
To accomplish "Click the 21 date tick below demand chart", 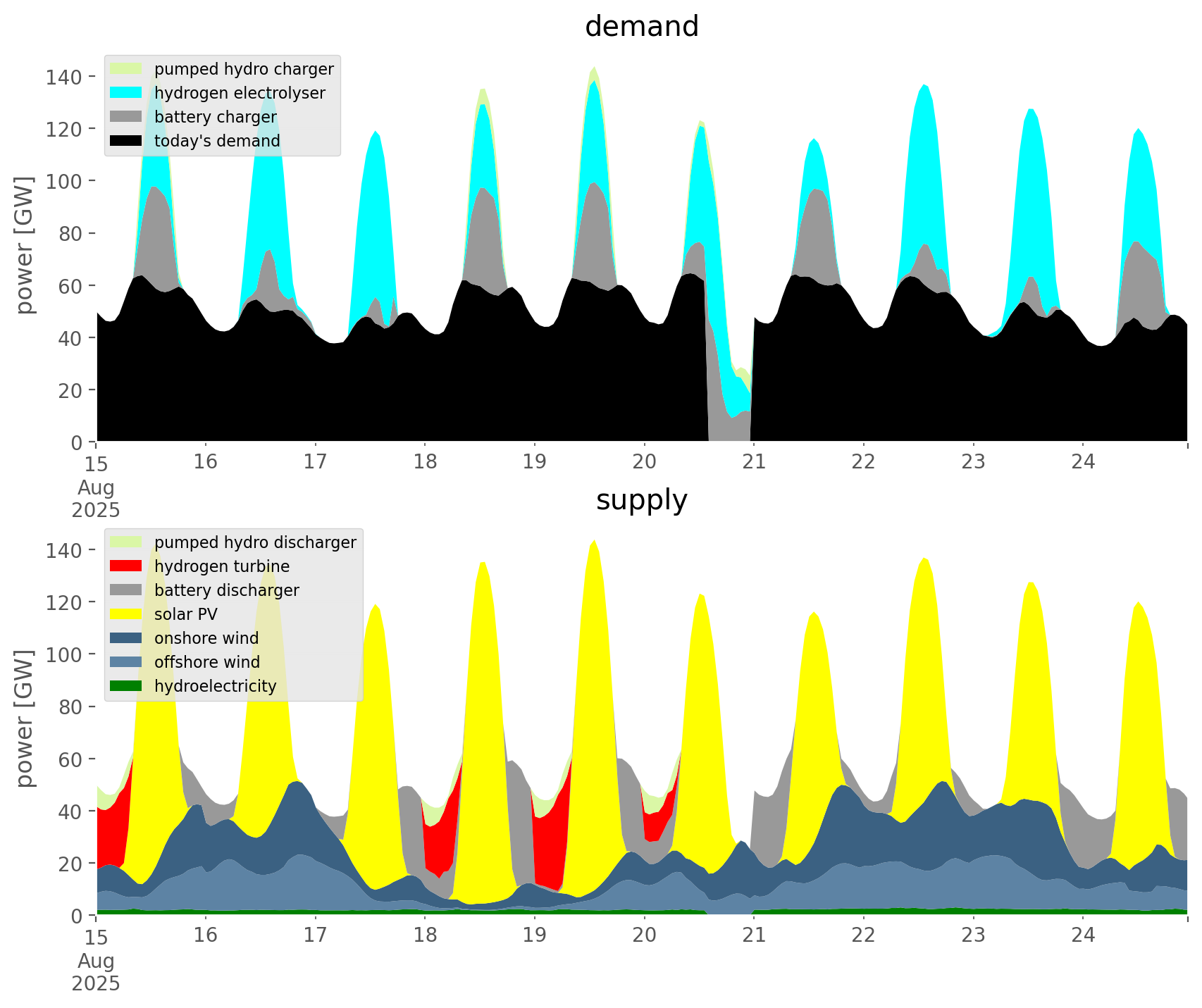I will [x=754, y=462].
